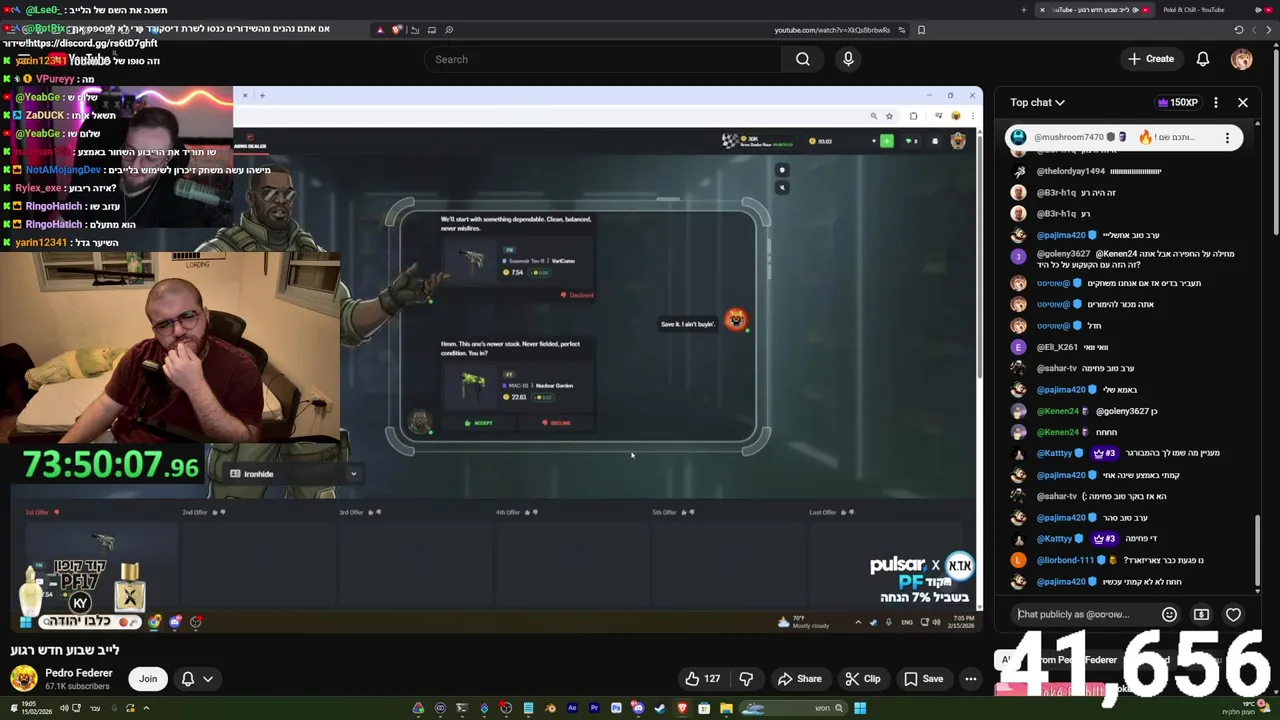Viewport: 1280px width, 720px height.
Task: Accept the MAC-10 Nuclear Garden offer
Action: [479, 423]
